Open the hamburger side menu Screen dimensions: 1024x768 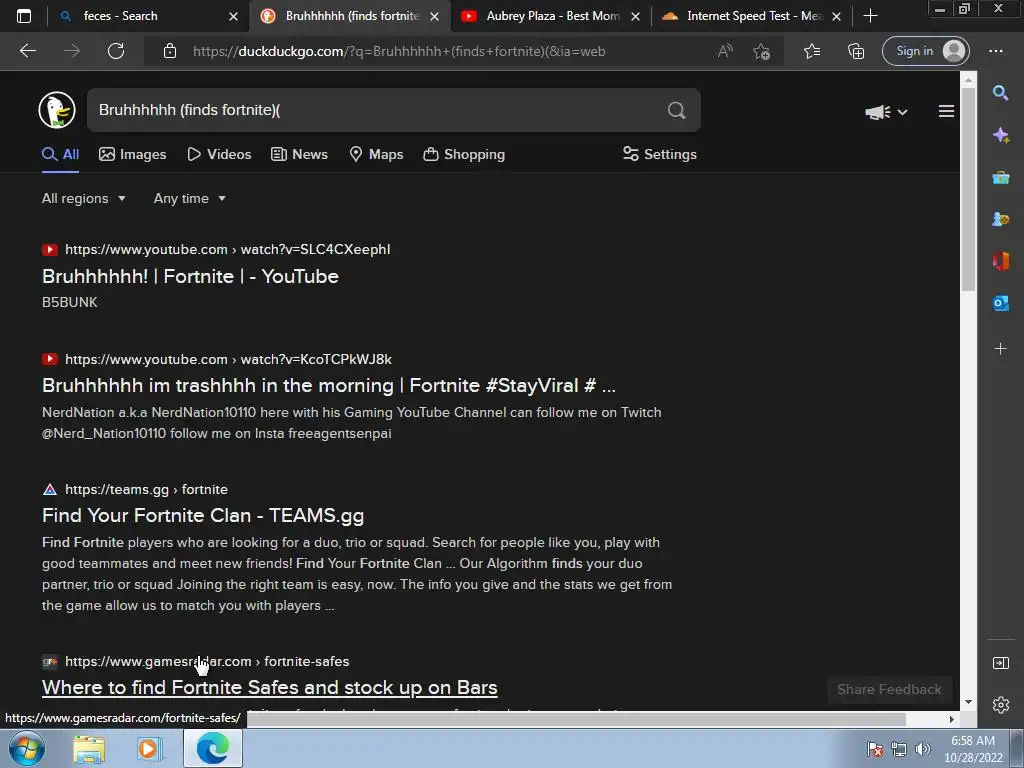coord(946,112)
